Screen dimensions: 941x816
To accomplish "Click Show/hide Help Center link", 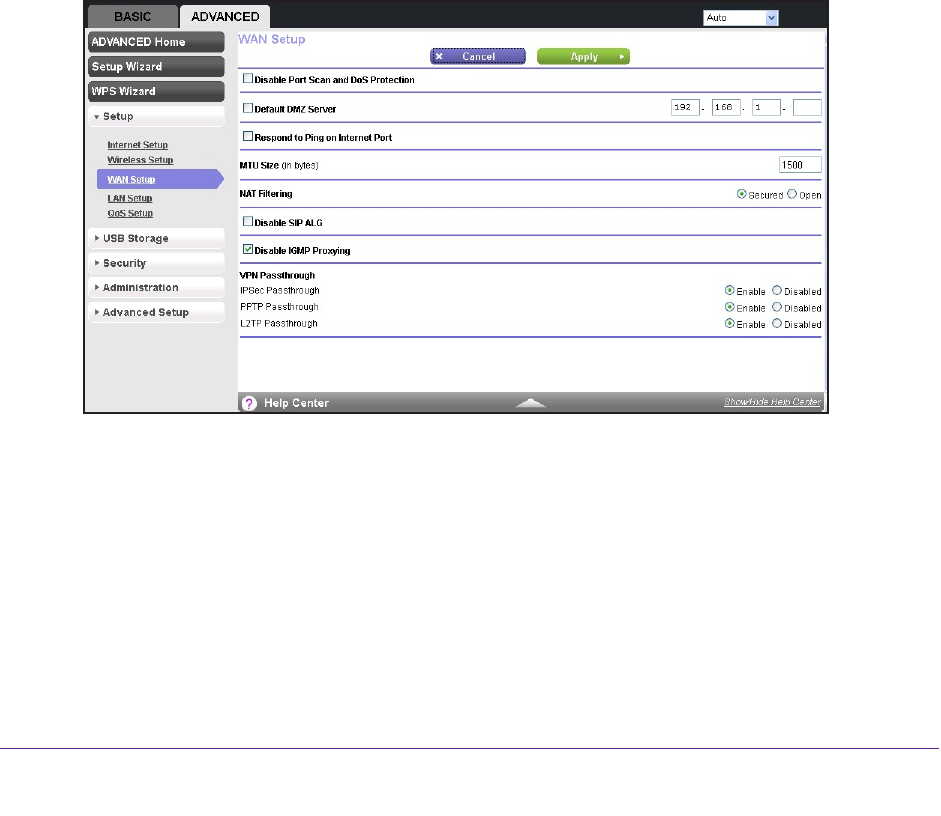I will point(772,402).
